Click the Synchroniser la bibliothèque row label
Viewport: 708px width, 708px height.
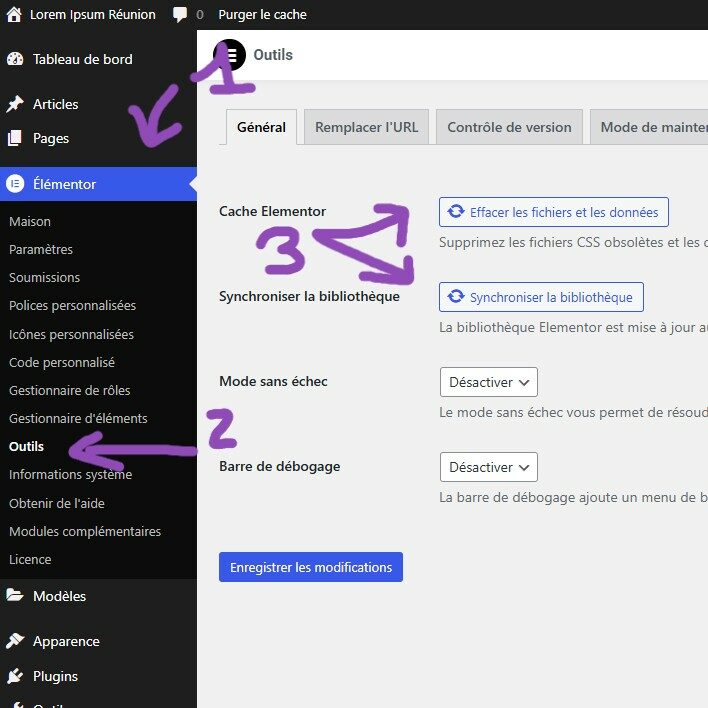click(309, 297)
